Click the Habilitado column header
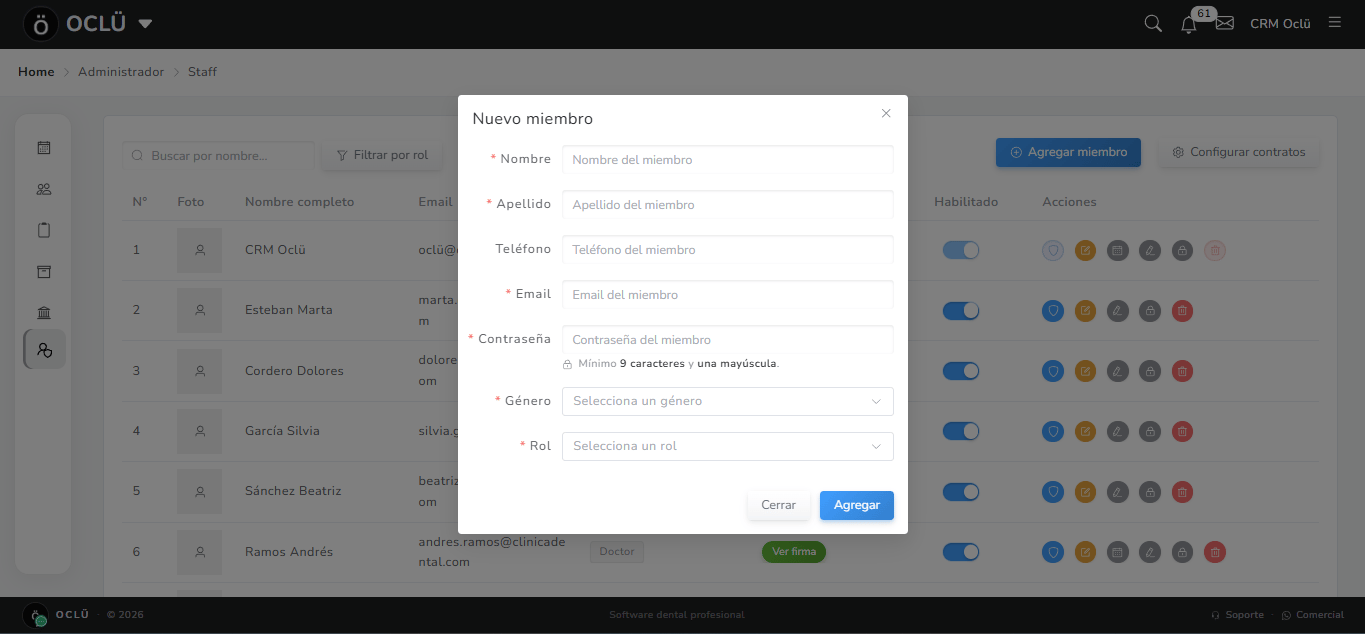The image size is (1365, 634). [x=966, y=202]
